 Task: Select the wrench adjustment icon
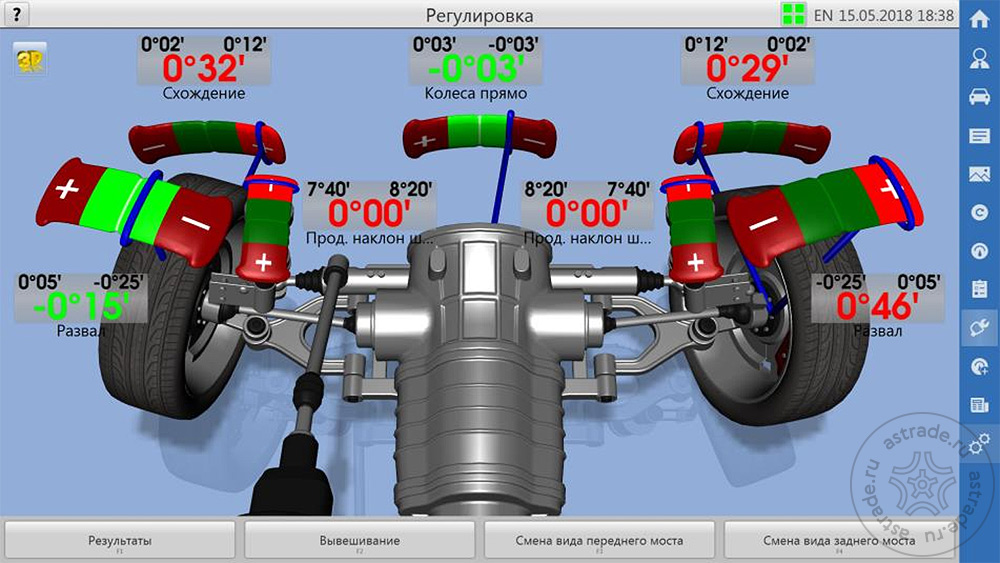(x=979, y=328)
